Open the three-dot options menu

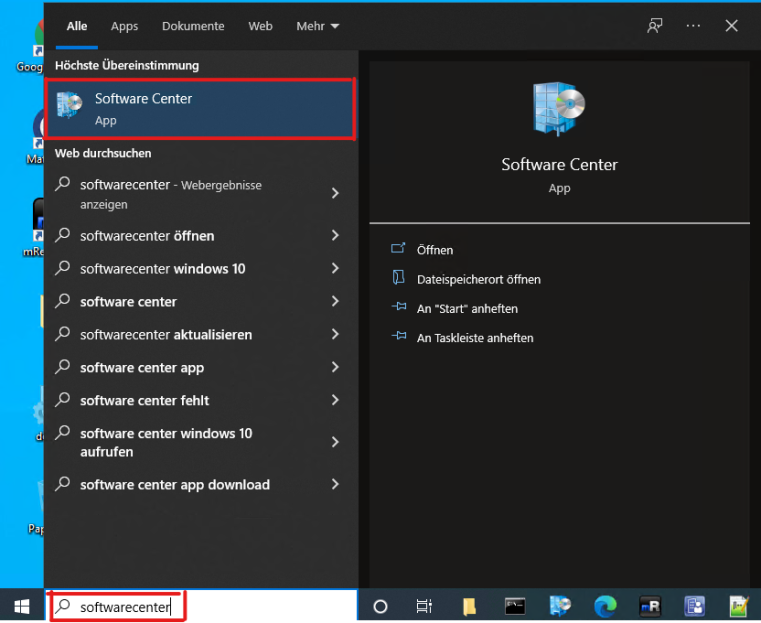[x=693, y=26]
